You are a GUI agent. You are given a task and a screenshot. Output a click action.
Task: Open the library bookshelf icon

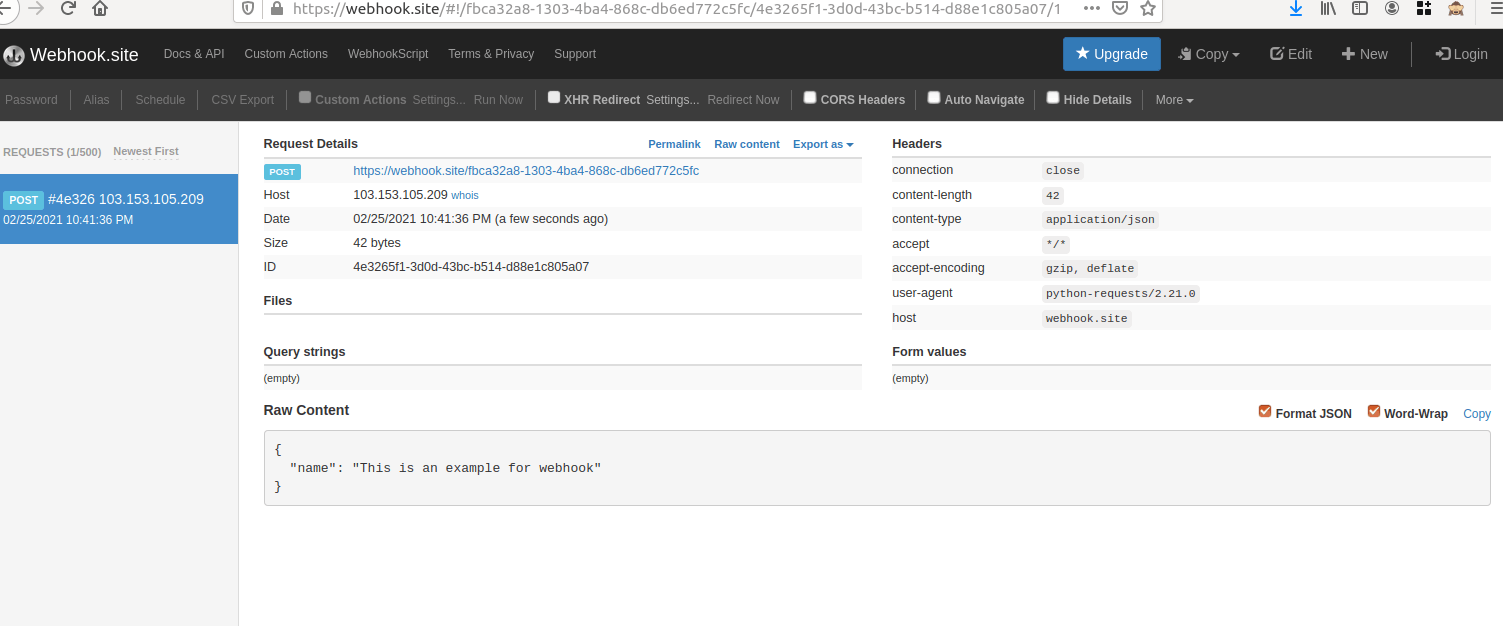coord(1328,8)
